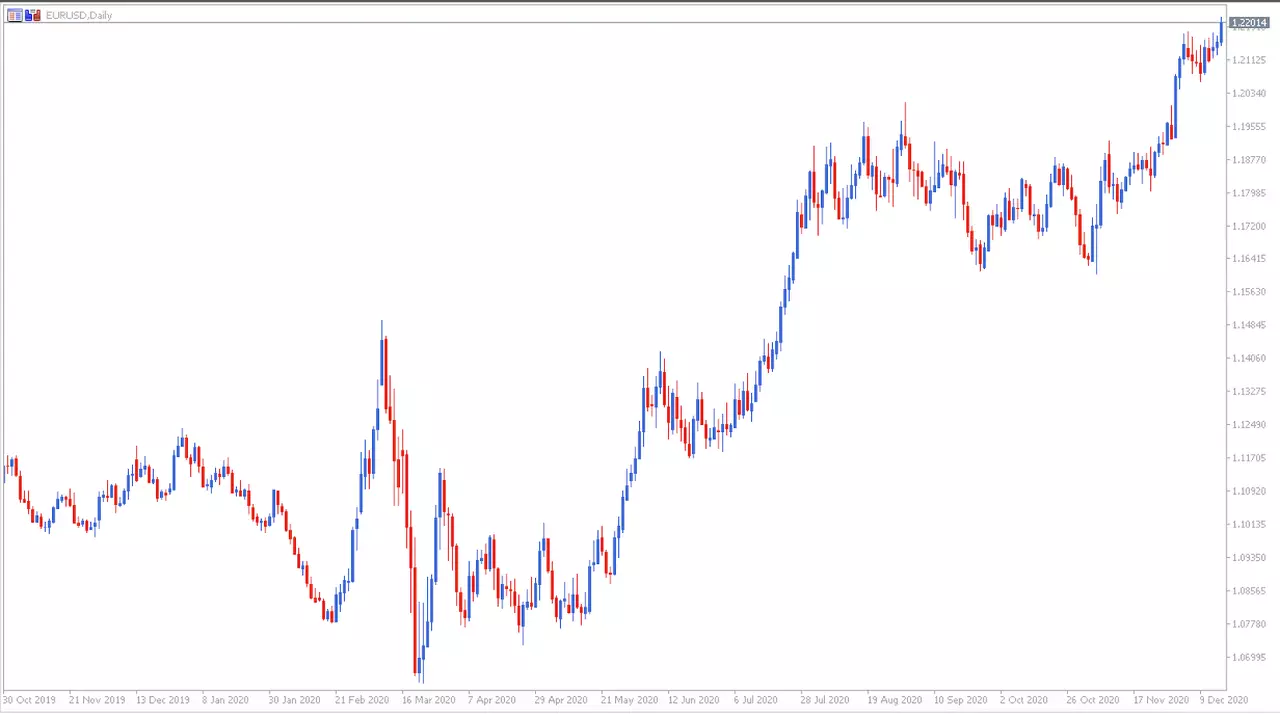The height and width of the screenshot is (714, 1280).
Task: Click the 30 Jan 2020 date label
Action: (295, 700)
